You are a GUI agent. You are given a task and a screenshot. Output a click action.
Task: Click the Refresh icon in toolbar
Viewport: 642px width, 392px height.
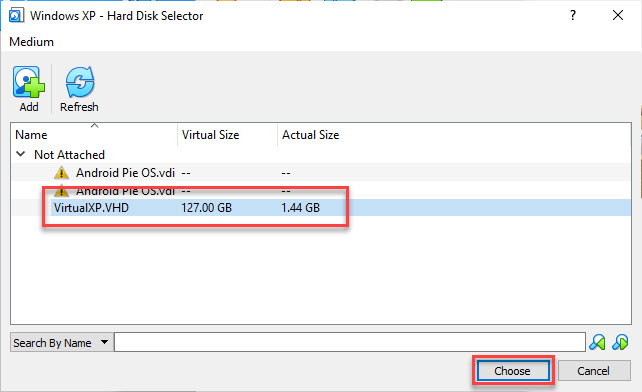(x=80, y=82)
